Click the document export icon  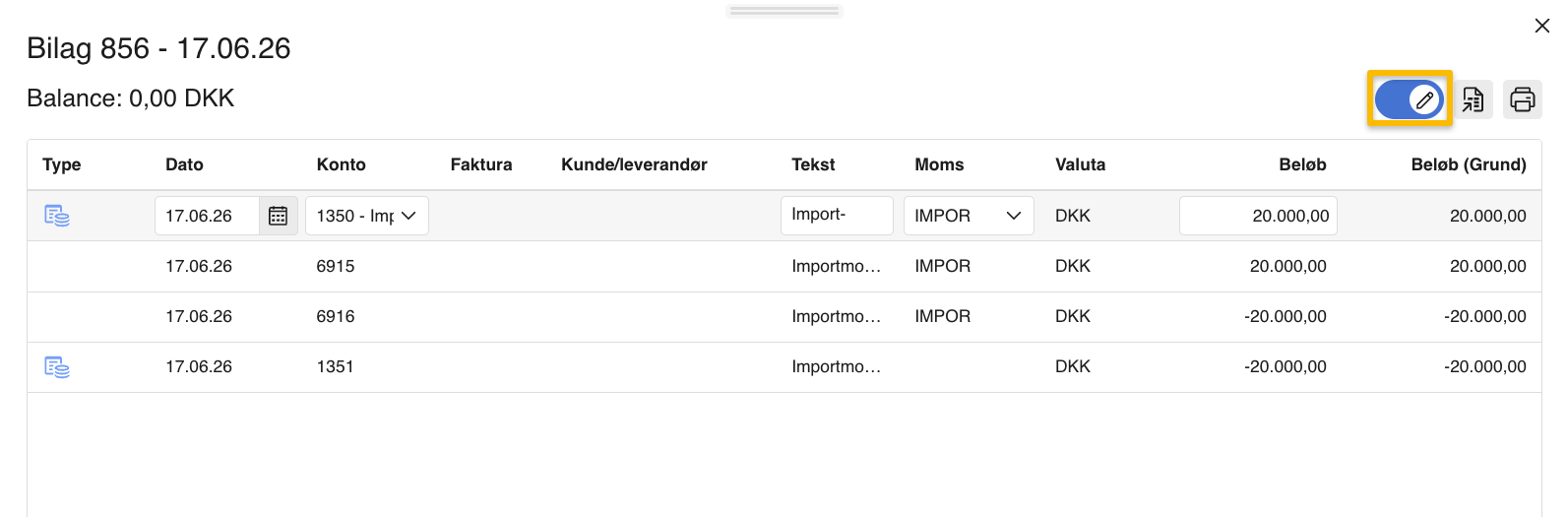click(1473, 99)
